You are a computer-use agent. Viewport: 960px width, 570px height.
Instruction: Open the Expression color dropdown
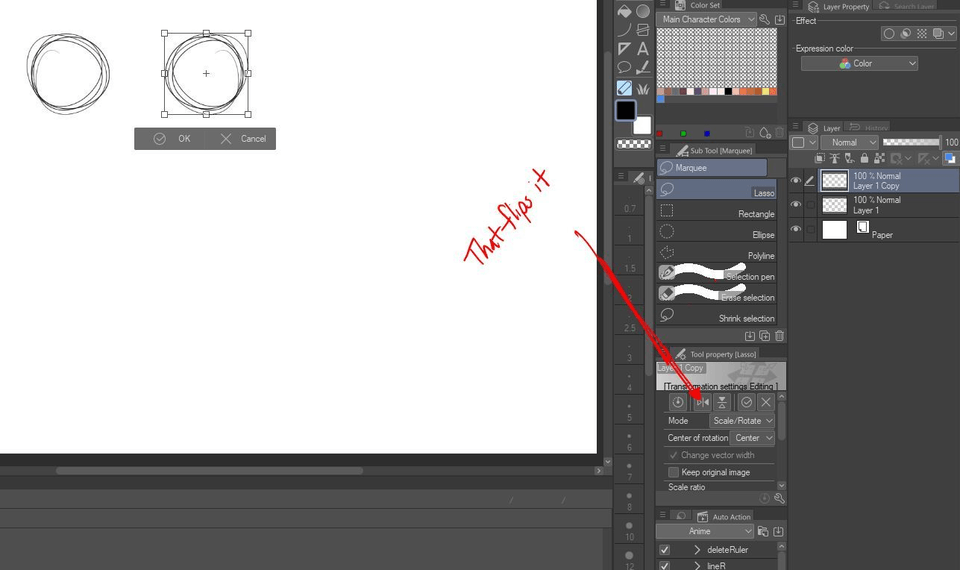tap(859, 63)
